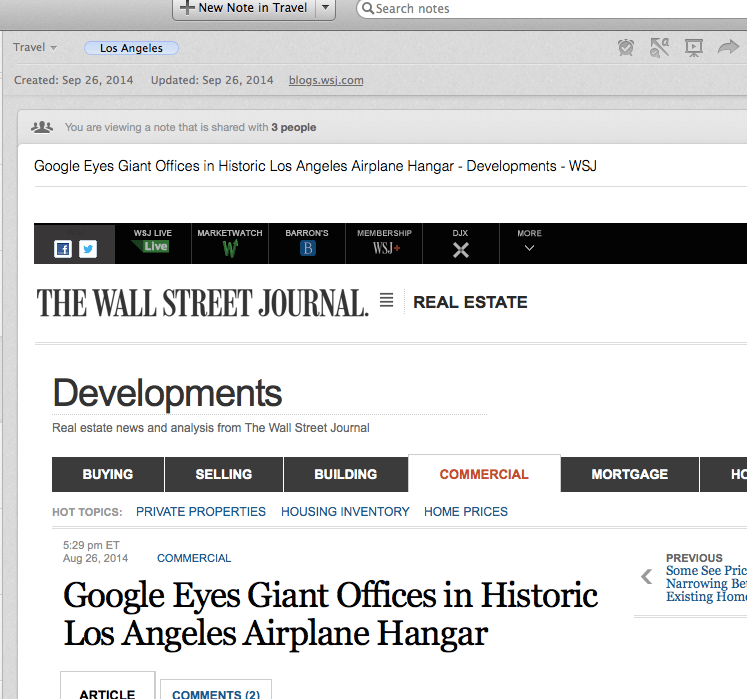
Task: Open Barron's from the WSJ bar
Action: point(307,243)
